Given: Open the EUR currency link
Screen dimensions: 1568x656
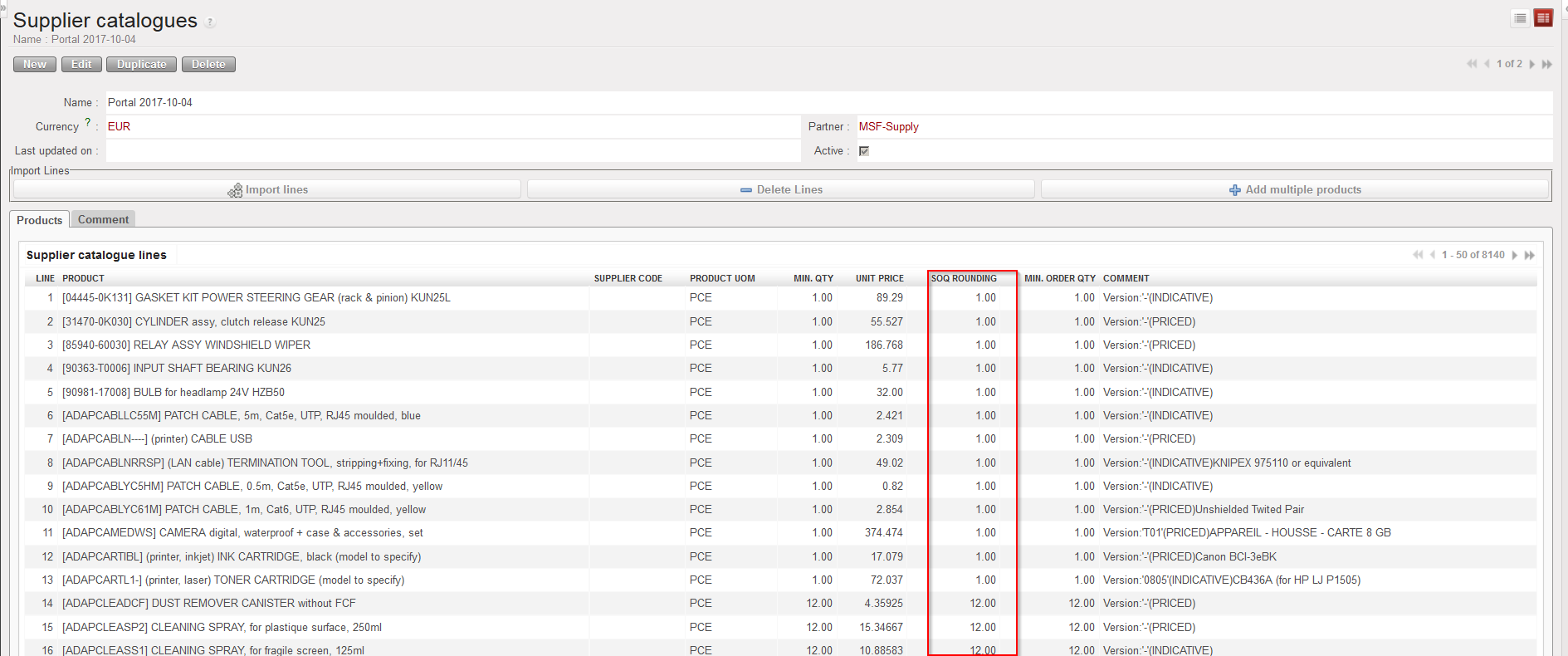Looking at the screenshot, I should pos(119,126).
